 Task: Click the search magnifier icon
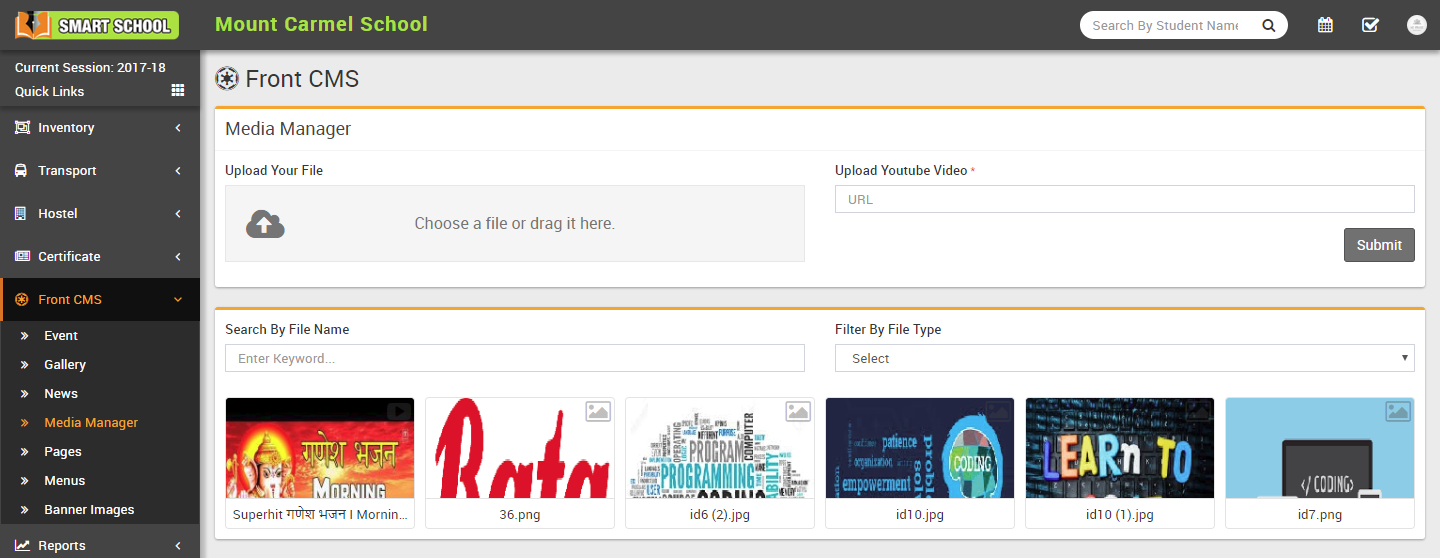coord(1268,26)
